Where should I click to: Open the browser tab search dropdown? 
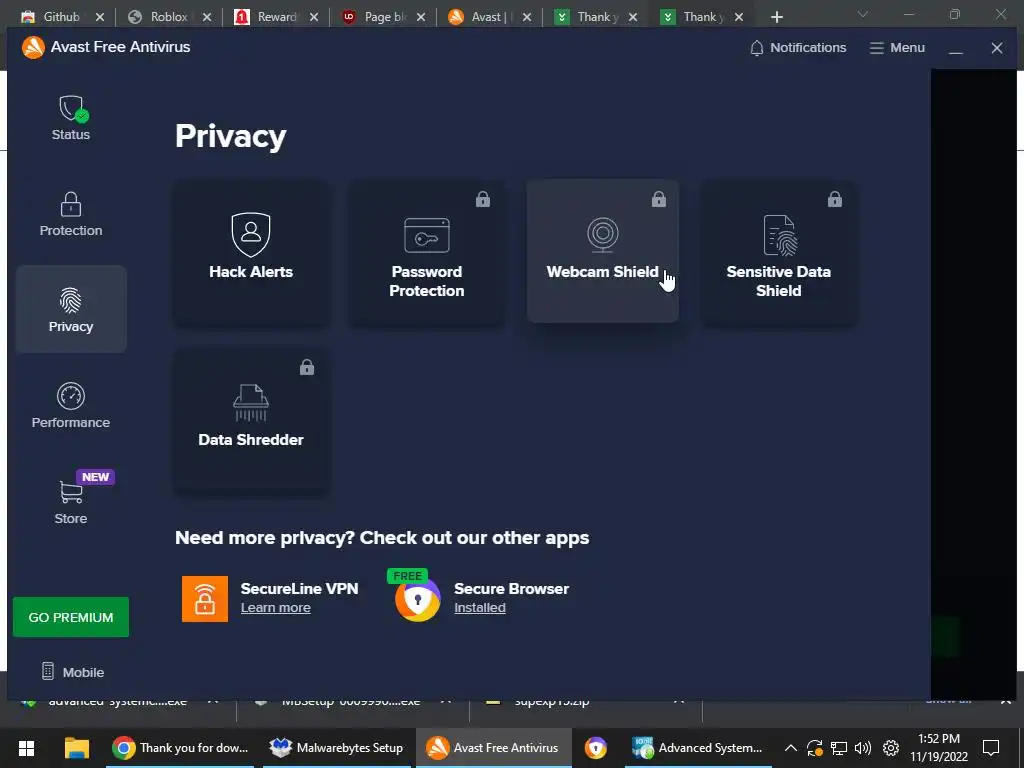point(863,14)
